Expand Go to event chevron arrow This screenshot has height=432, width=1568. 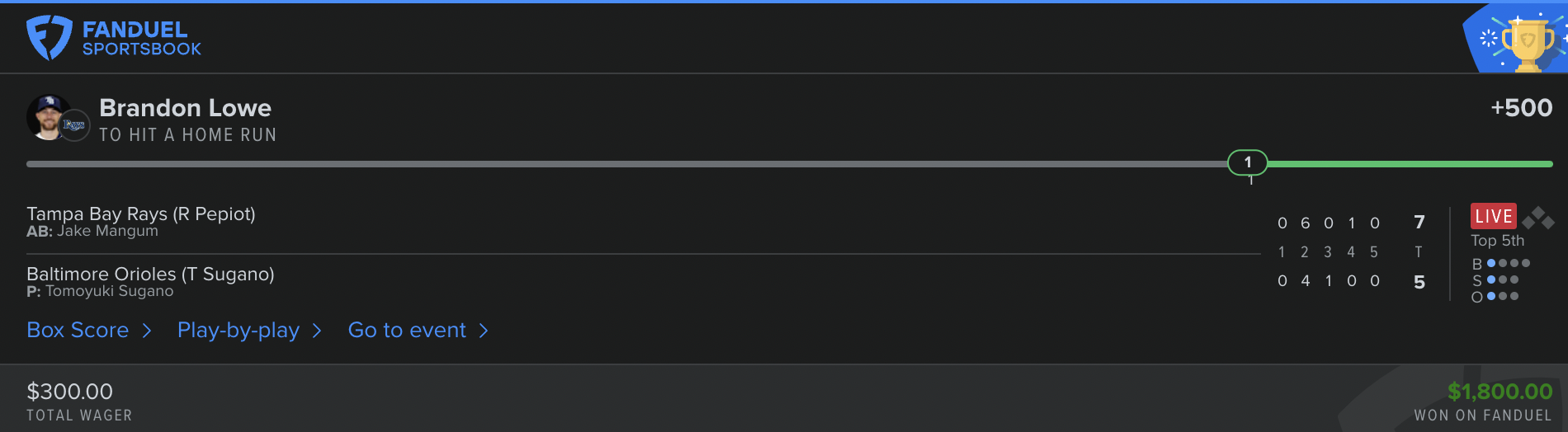pyautogui.click(x=484, y=331)
